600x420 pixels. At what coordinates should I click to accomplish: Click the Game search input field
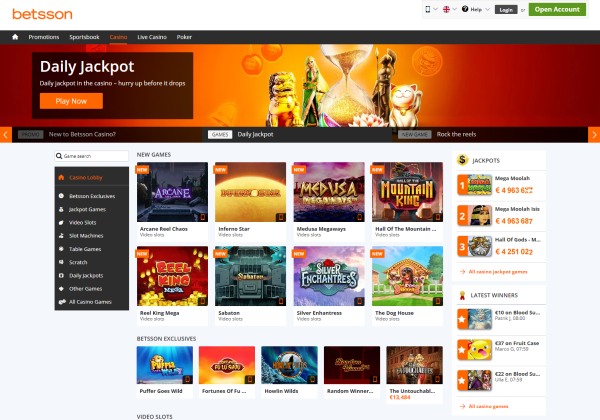91,156
